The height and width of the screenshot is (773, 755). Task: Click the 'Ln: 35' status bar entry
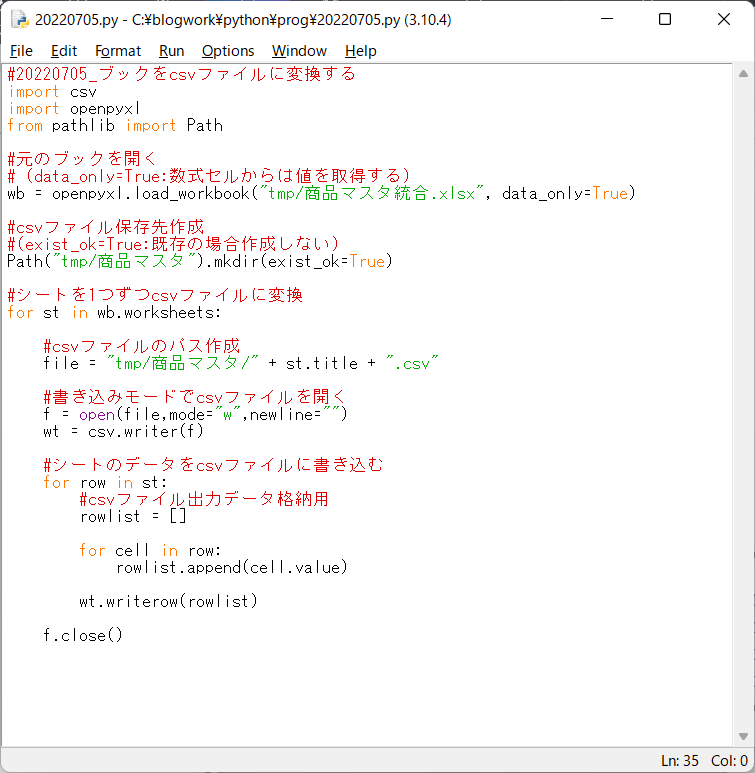[x=680, y=761]
